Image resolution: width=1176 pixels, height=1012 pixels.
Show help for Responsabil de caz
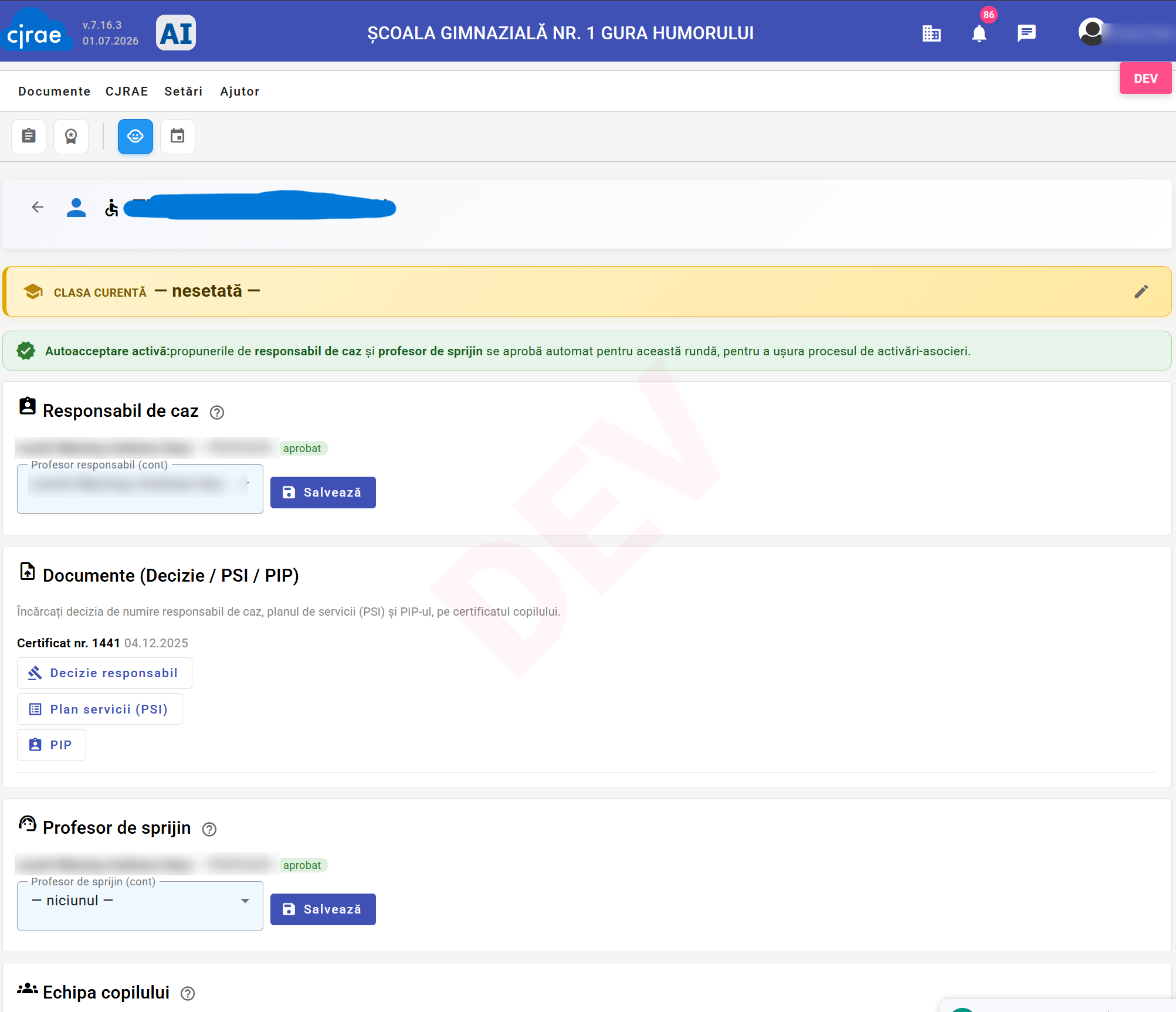[217, 413]
